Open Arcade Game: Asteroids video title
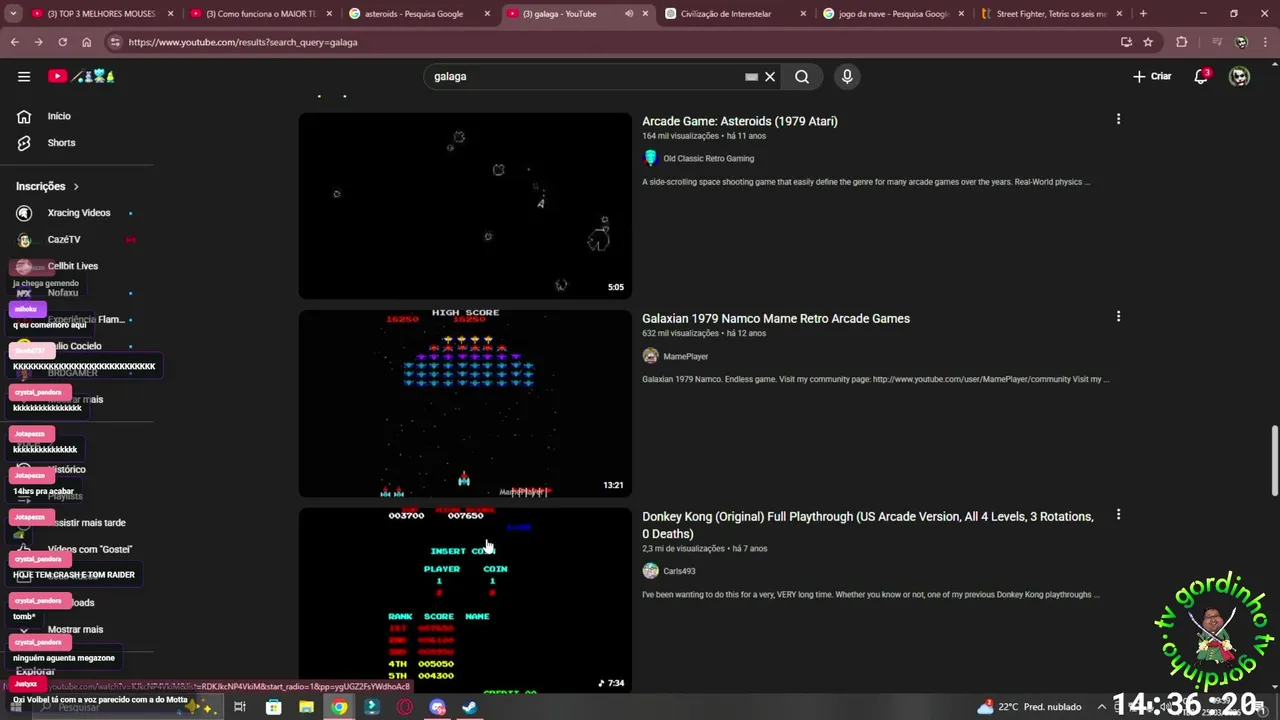The image size is (1280, 720). pos(740,121)
